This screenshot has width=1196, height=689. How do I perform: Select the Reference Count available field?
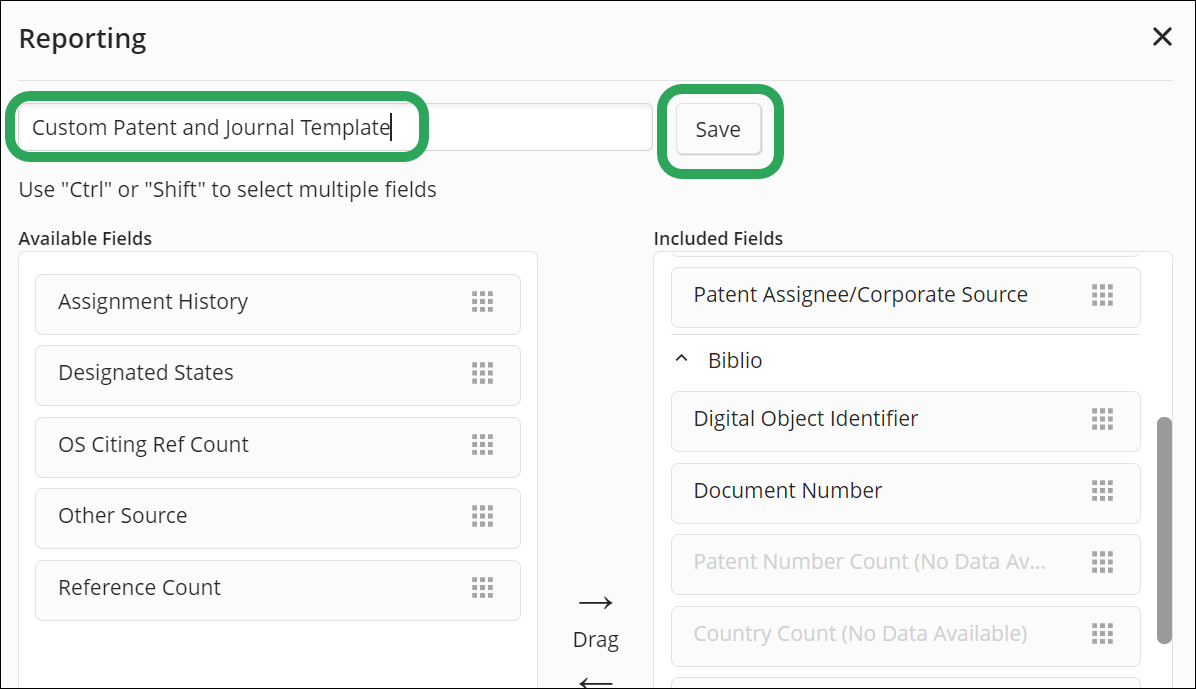click(x=278, y=590)
